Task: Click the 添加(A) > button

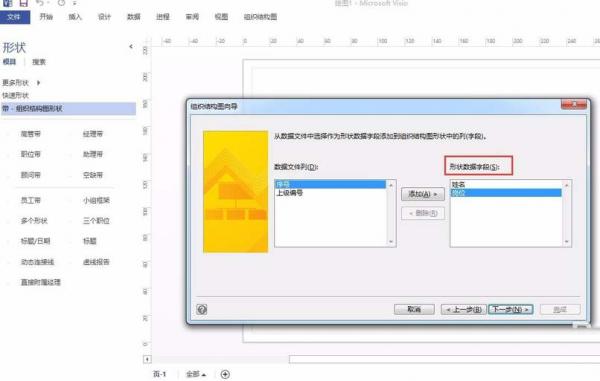Action: point(423,194)
